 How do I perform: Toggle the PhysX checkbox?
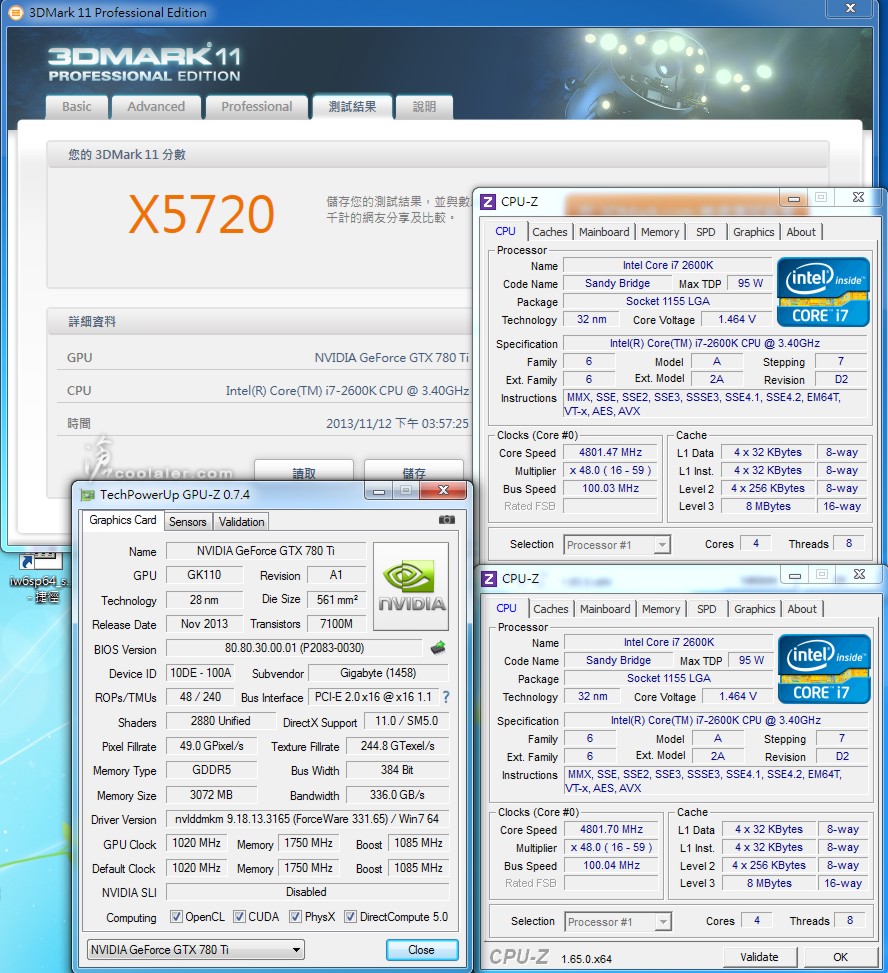[295, 917]
